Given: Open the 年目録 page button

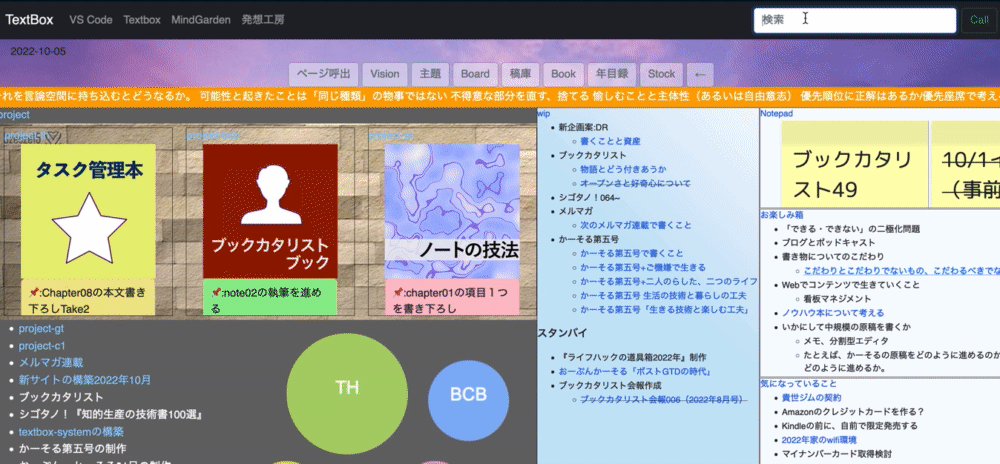Looking at the screenshot, I should pos(612,74).
